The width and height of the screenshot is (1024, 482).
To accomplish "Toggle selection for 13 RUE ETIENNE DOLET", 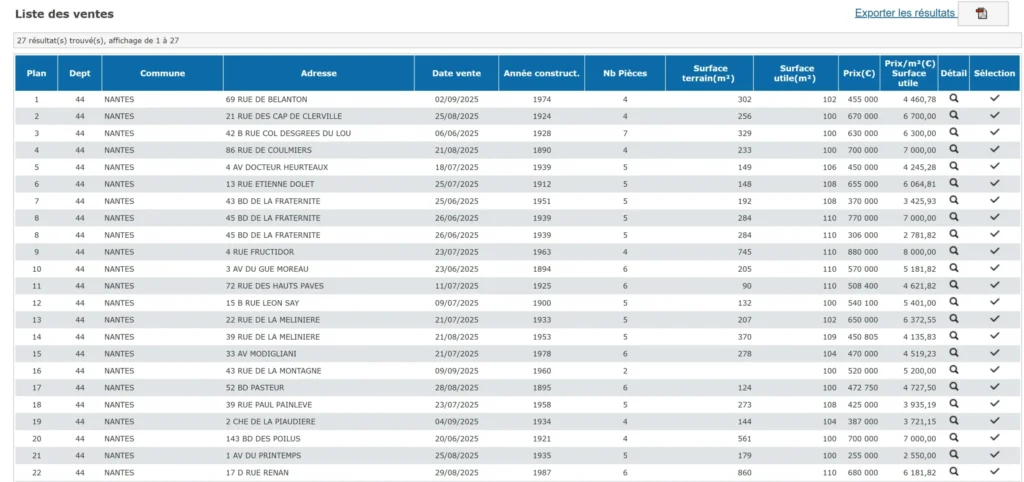I will [x=995, y=184].
